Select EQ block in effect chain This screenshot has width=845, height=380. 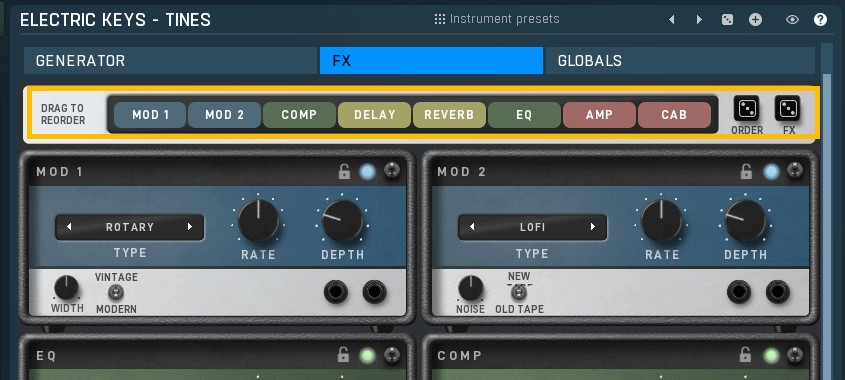524,115
